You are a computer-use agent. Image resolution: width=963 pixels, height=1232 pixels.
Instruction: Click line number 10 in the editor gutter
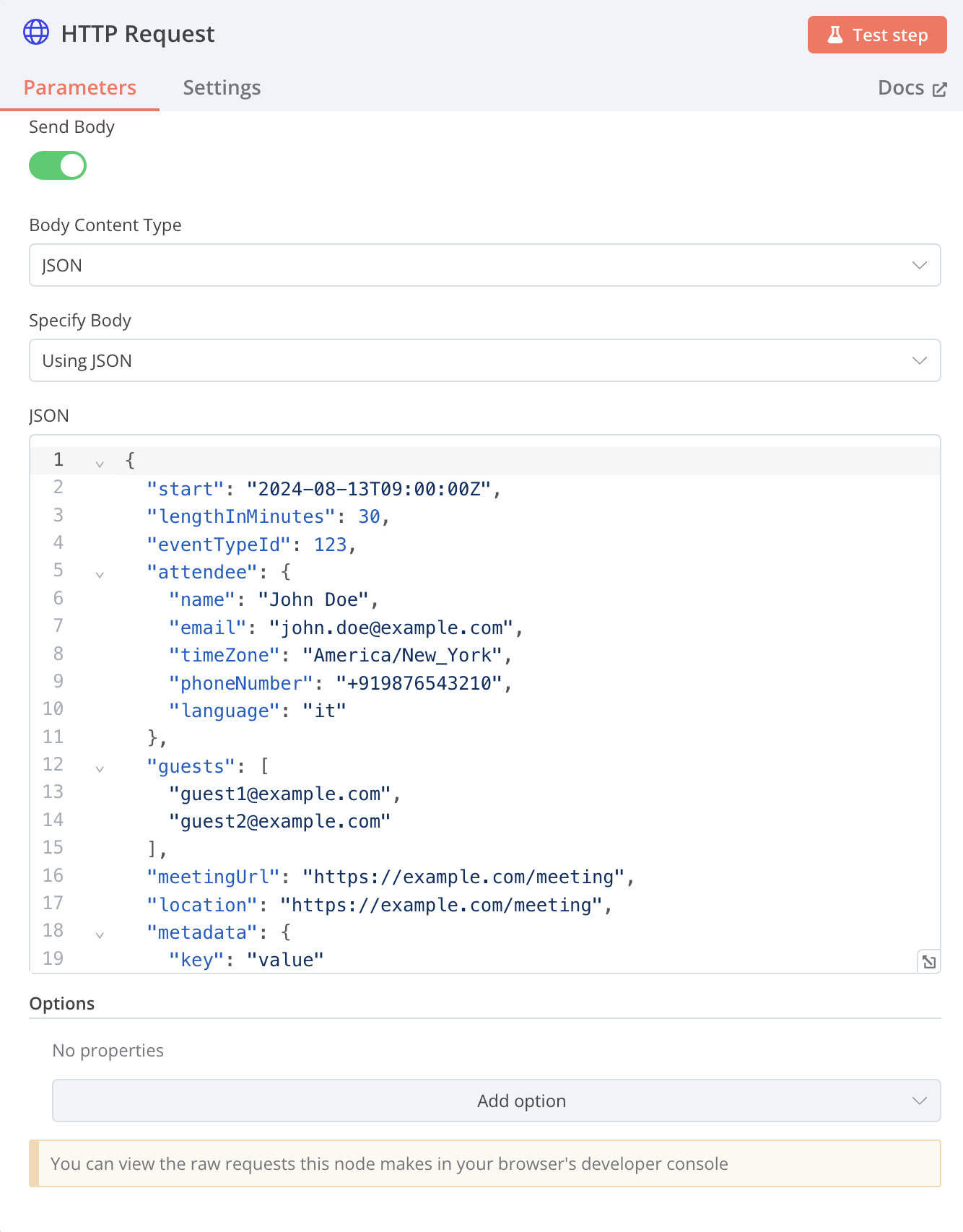pyautogui.click(x=53, y=709)
